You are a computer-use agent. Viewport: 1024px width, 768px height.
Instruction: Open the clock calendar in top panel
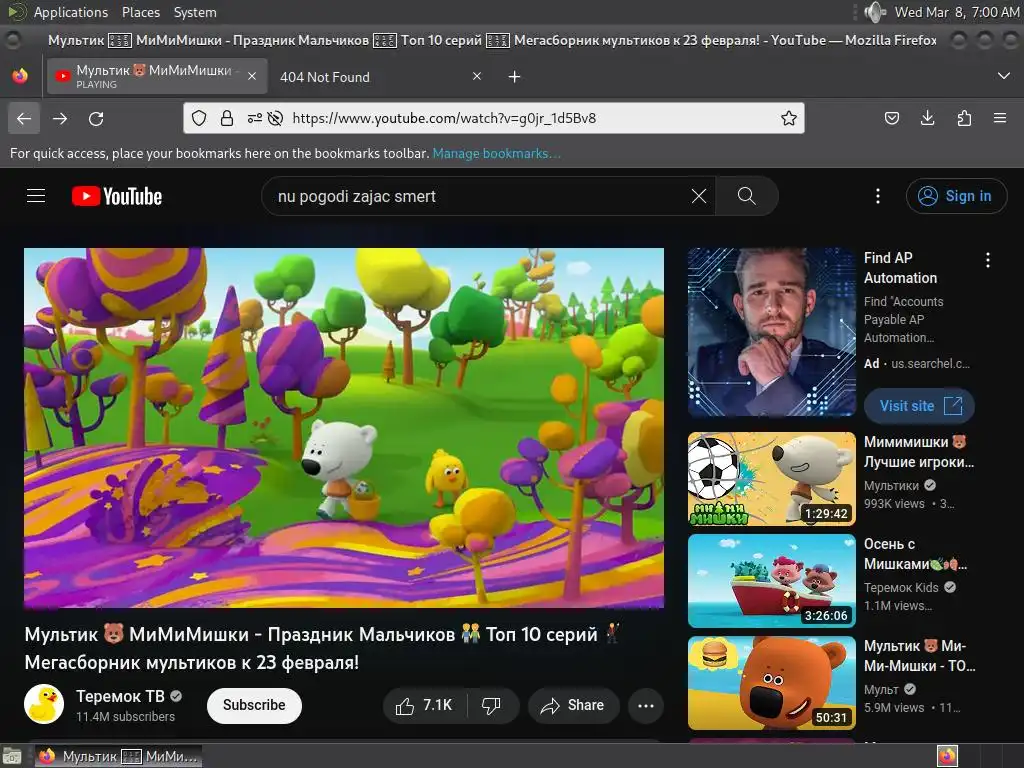[x=956, y=12]
